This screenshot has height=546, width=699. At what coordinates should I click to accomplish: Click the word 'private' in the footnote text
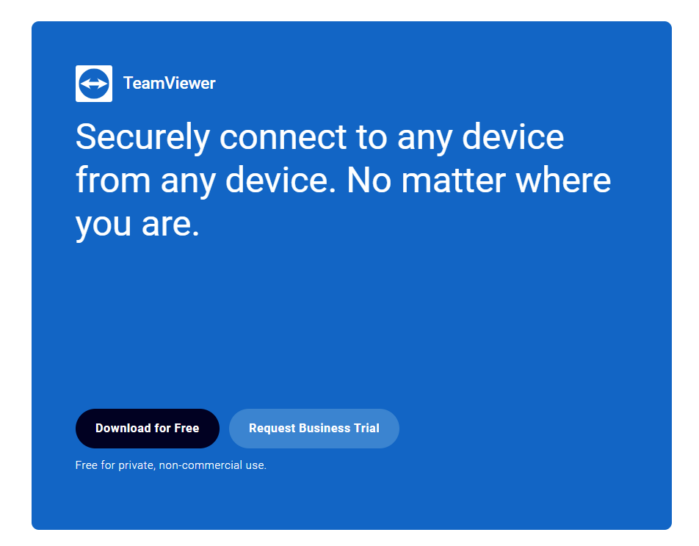137,466
